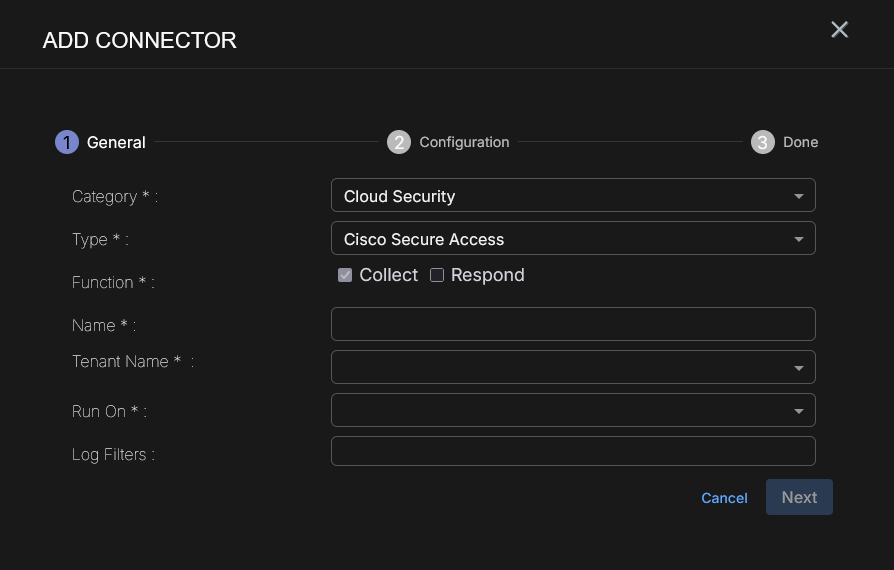Expand the empty Run On combo box

pyautogui.click(x=560, y=410)
